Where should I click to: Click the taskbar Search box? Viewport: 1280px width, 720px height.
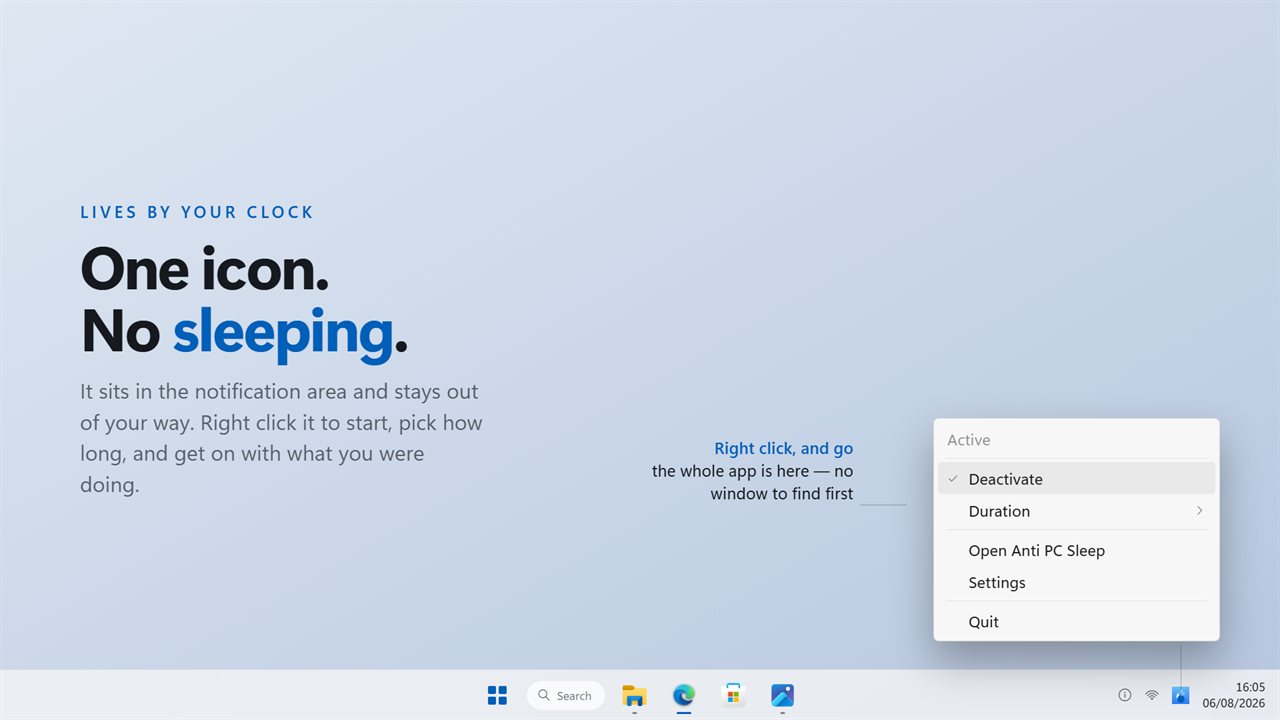click(566, 695)
